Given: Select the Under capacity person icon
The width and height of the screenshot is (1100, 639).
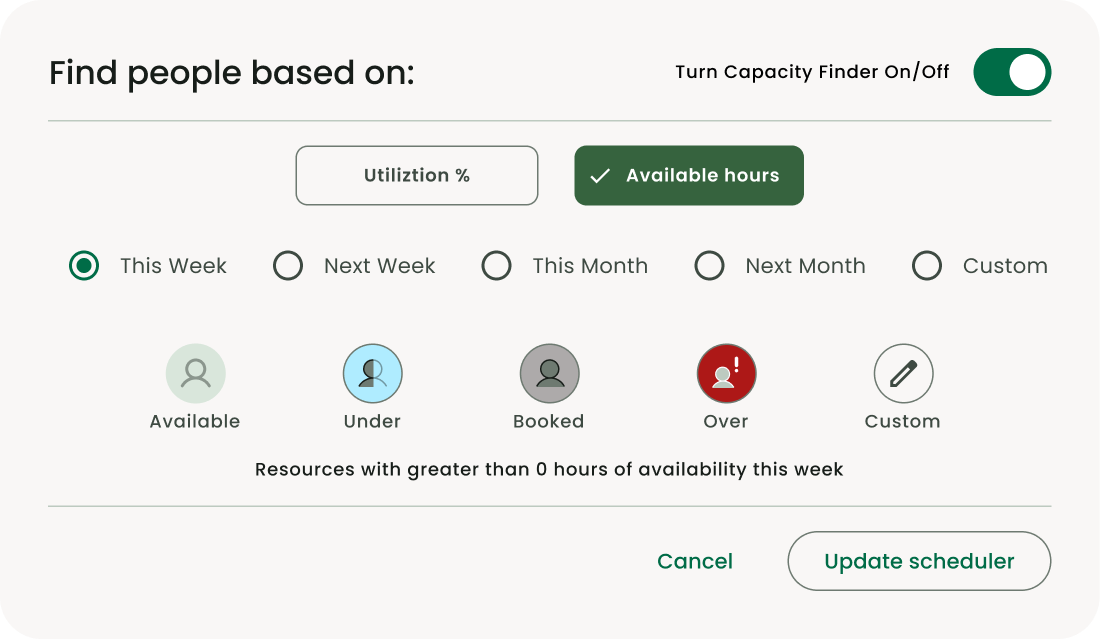Looking at the screenshot, I should point(372,372).
